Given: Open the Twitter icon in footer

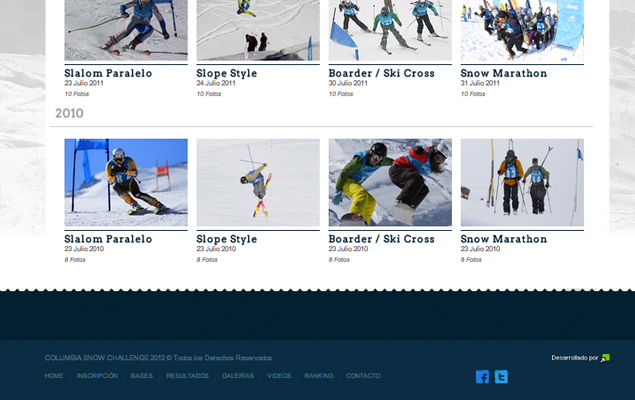Looking at the screenshot, I should point(501,377).
